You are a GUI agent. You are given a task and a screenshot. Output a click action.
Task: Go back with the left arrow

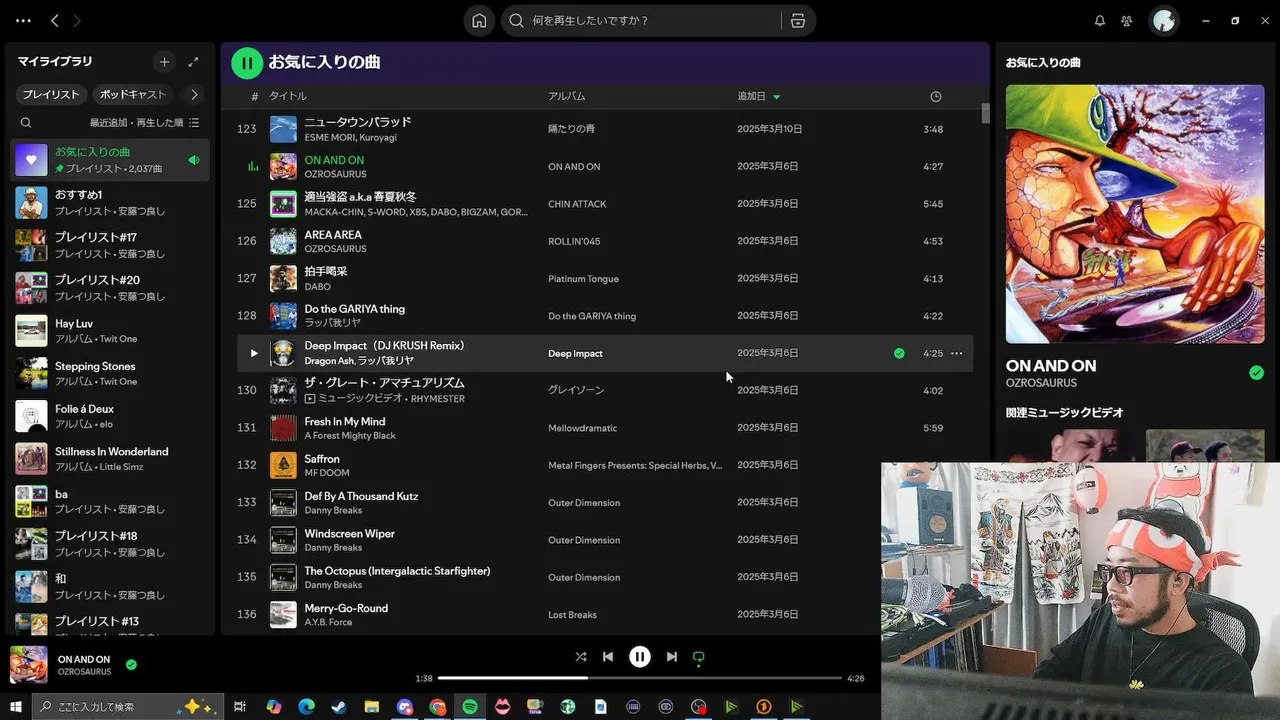55,21
